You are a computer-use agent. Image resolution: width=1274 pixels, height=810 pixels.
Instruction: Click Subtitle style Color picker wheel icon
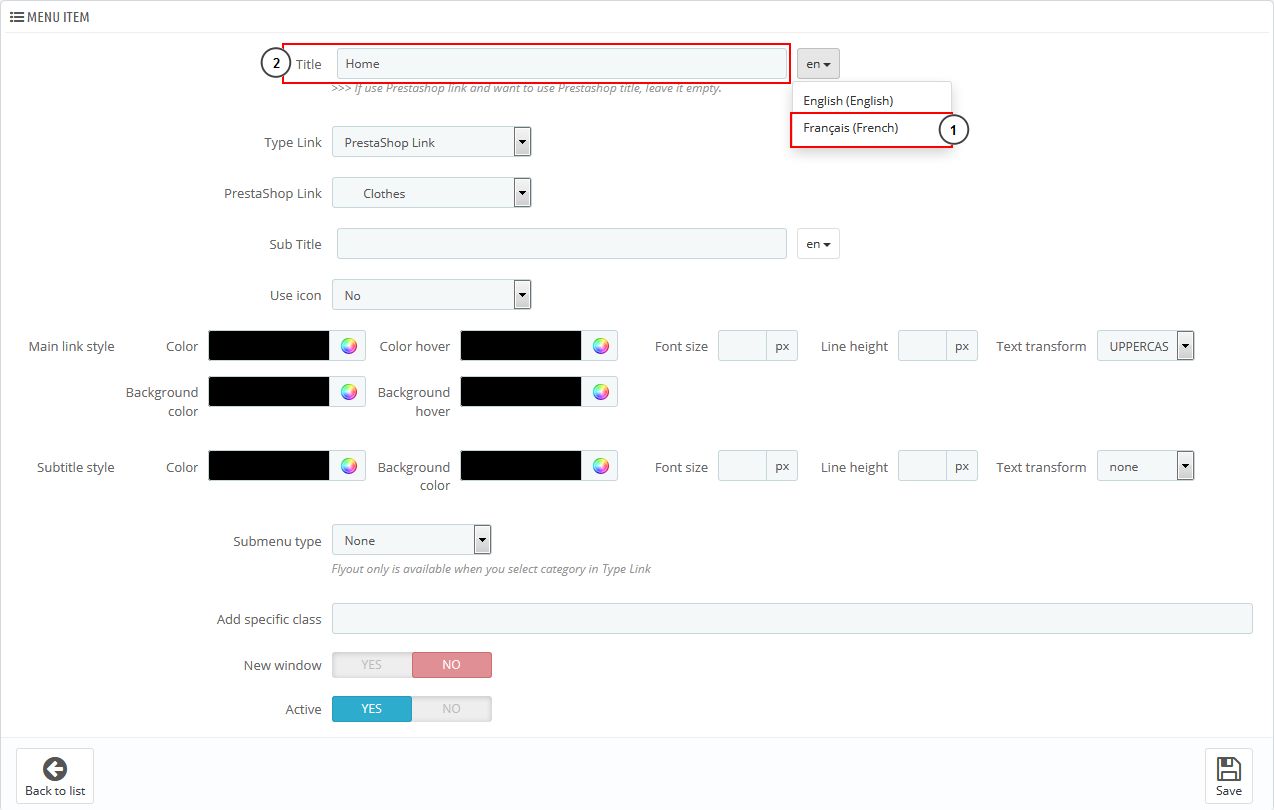pos(348,466)
